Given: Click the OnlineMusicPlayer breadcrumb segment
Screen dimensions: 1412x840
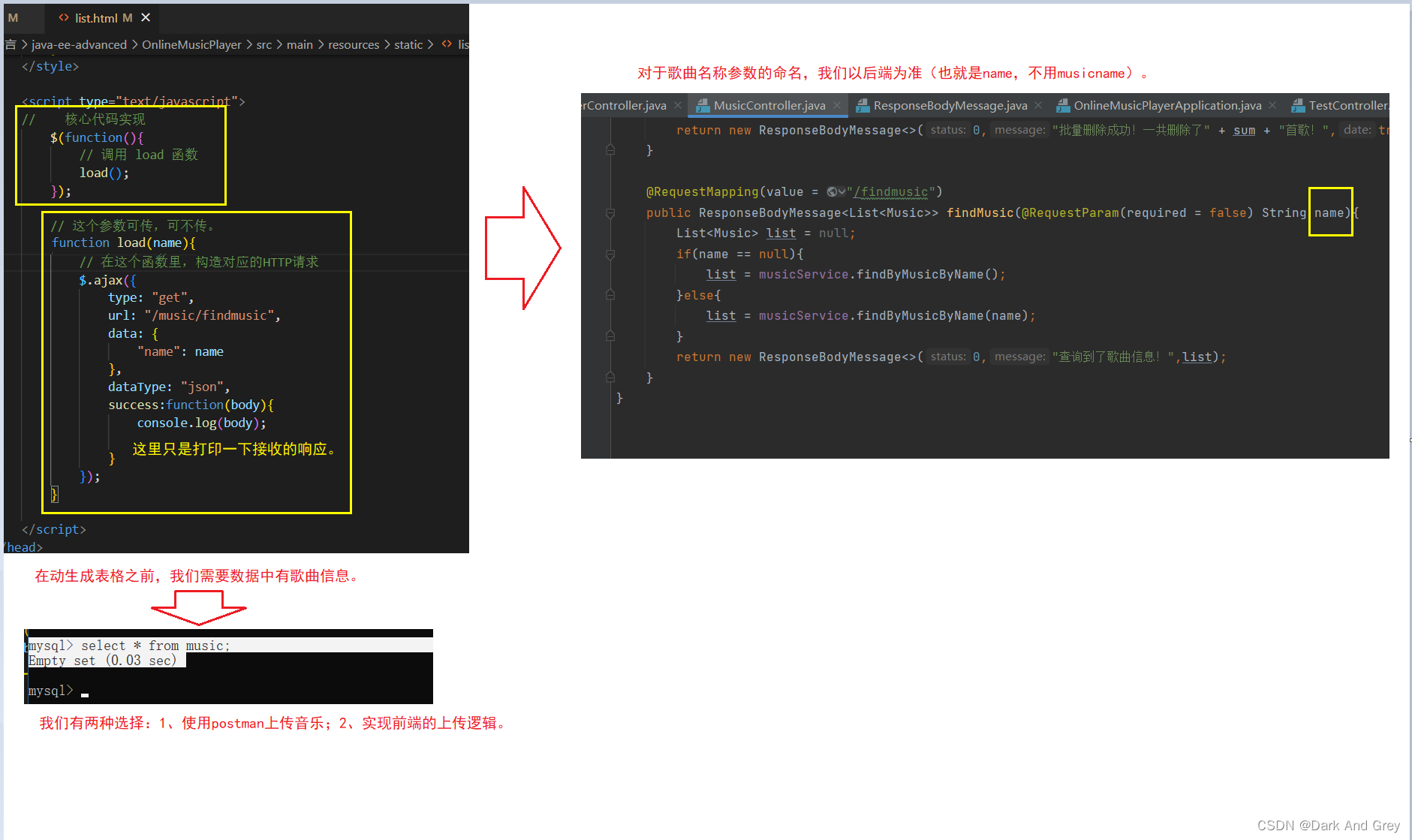Looking at the screenshot, I should (191, 45).
